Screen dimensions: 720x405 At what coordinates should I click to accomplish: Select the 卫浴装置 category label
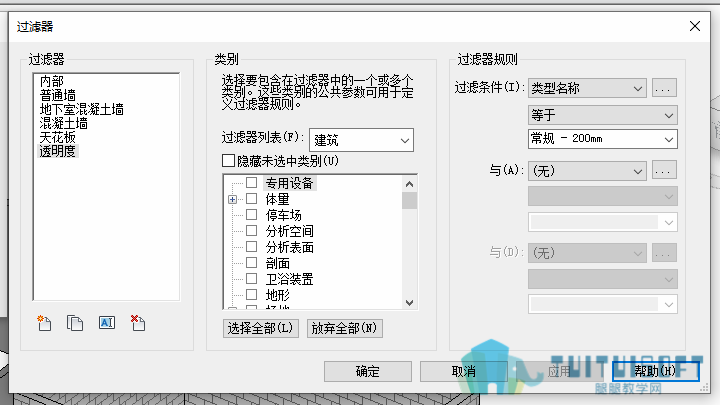[289, 279]
